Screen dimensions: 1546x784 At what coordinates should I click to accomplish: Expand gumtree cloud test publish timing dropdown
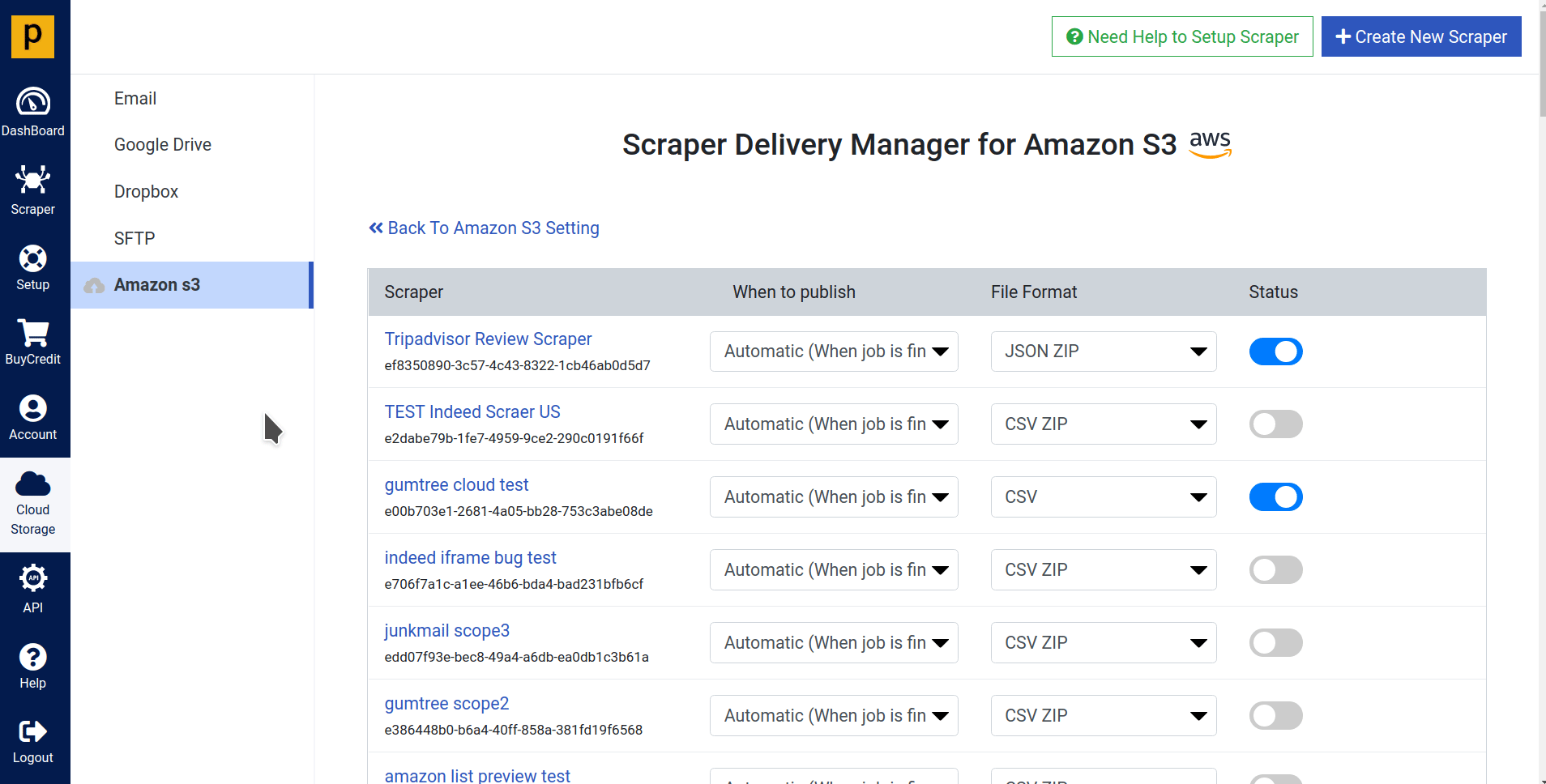[834, 497]
